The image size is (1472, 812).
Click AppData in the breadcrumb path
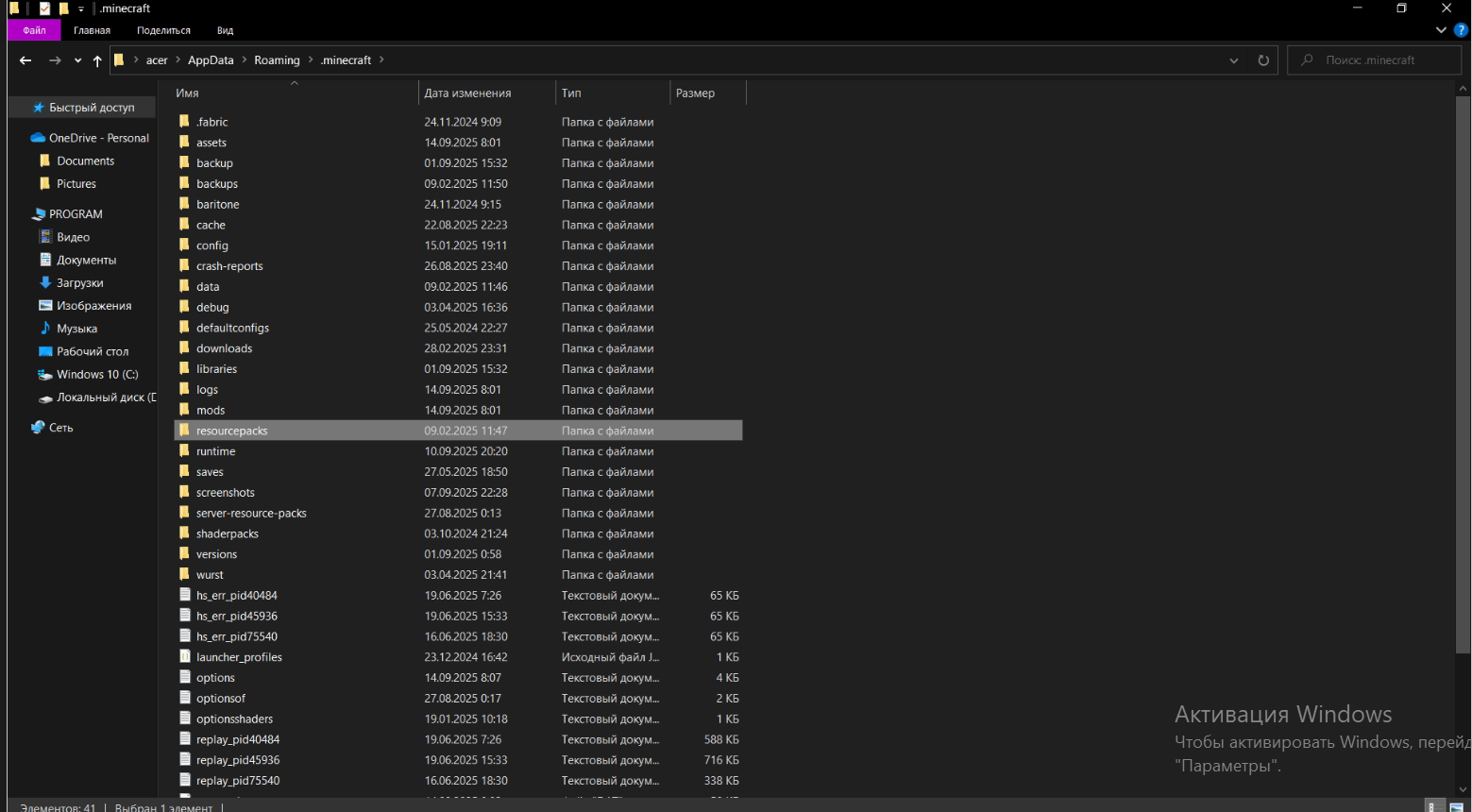(211, 60)
